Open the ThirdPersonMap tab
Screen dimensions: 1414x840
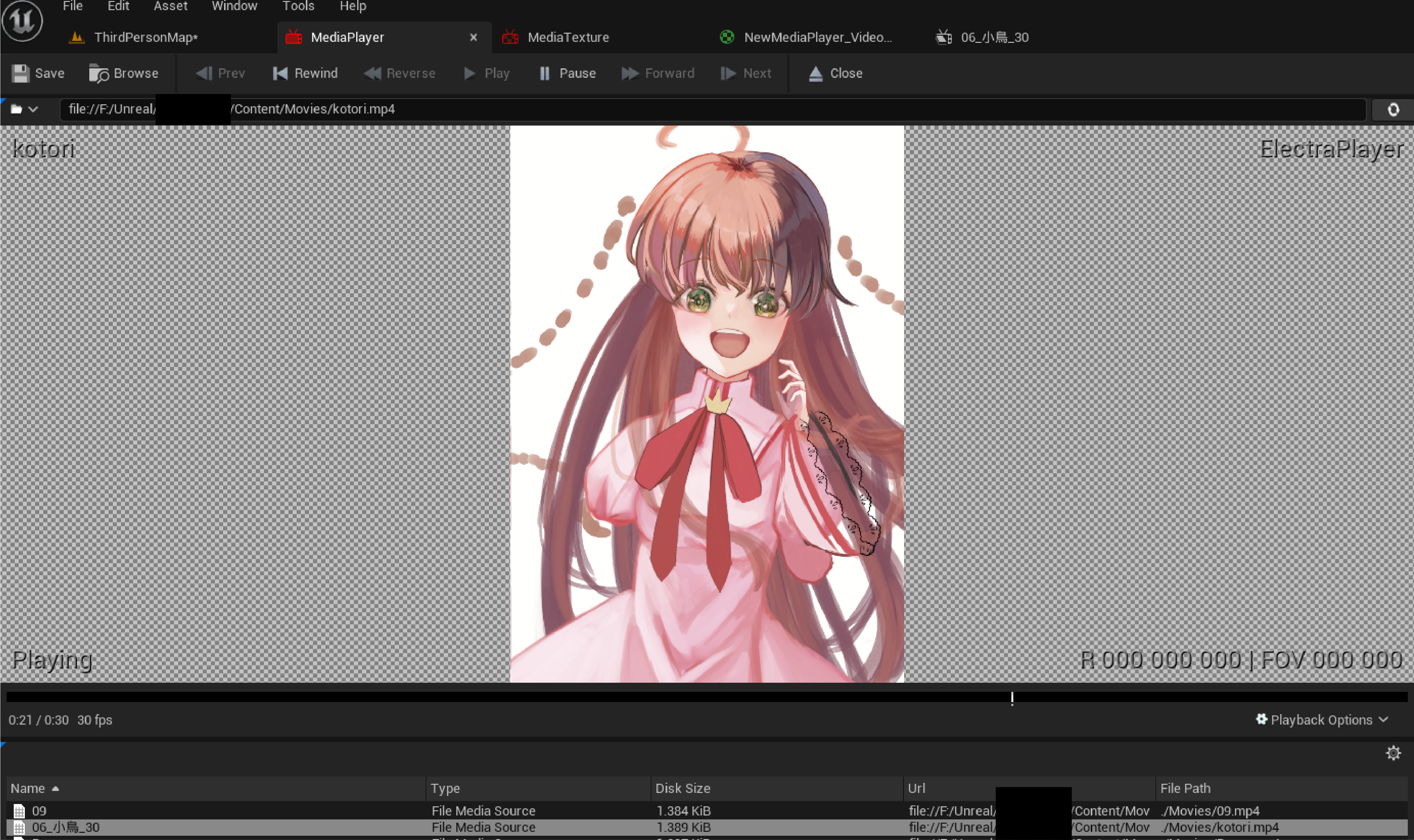(x=146, y=37)
